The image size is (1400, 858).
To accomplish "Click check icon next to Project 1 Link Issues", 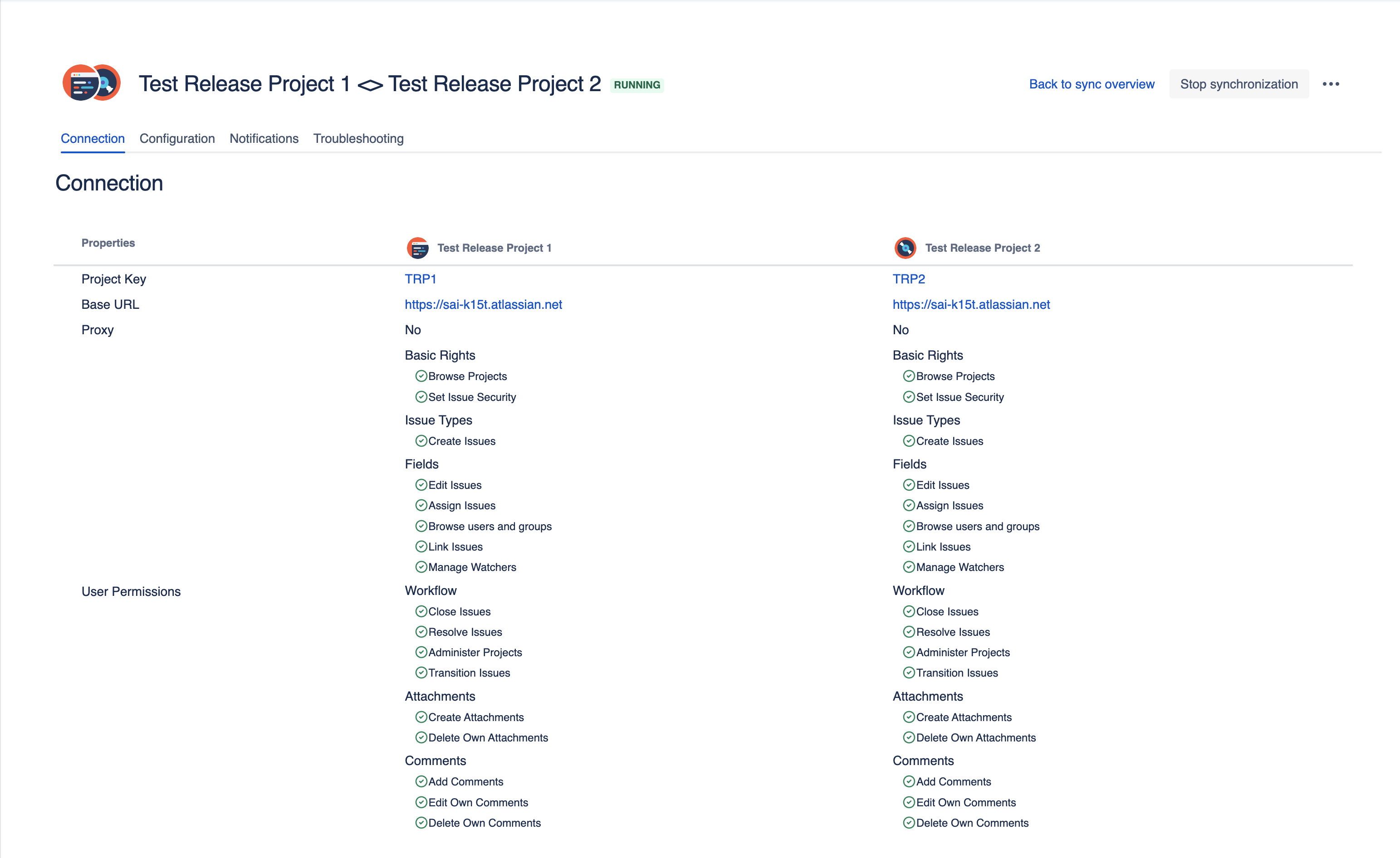I will pos(421,546).
